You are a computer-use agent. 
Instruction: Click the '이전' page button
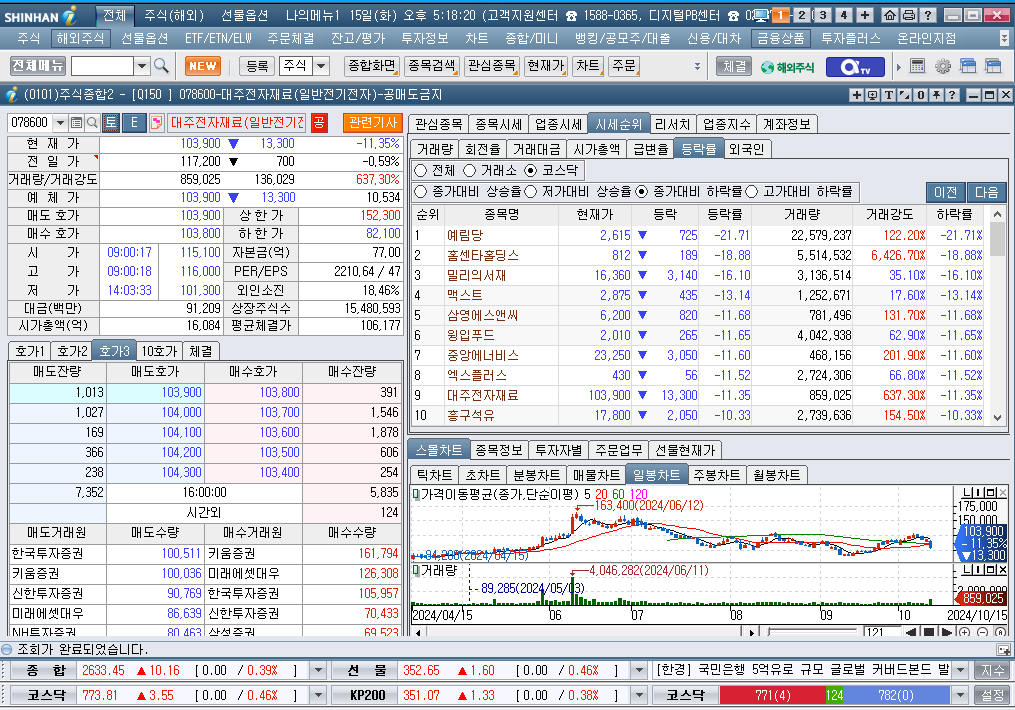(945, 192)
